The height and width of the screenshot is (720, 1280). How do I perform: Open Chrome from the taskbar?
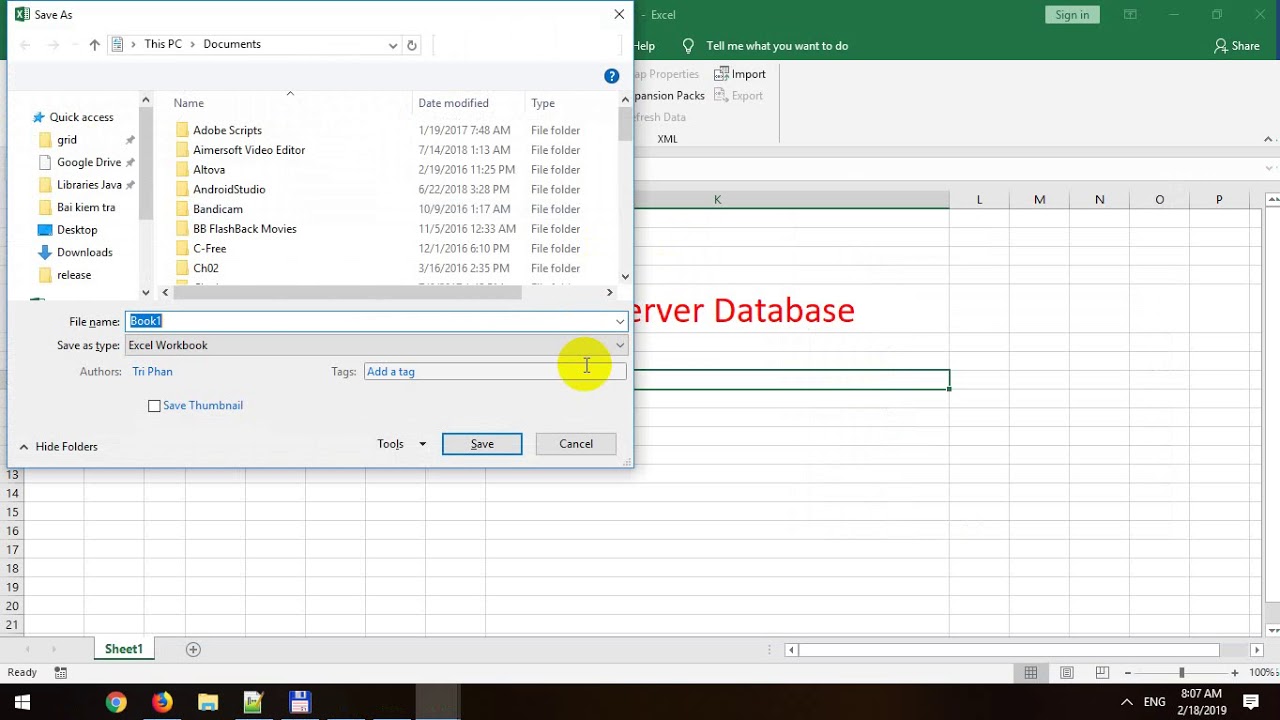point(116,702)
